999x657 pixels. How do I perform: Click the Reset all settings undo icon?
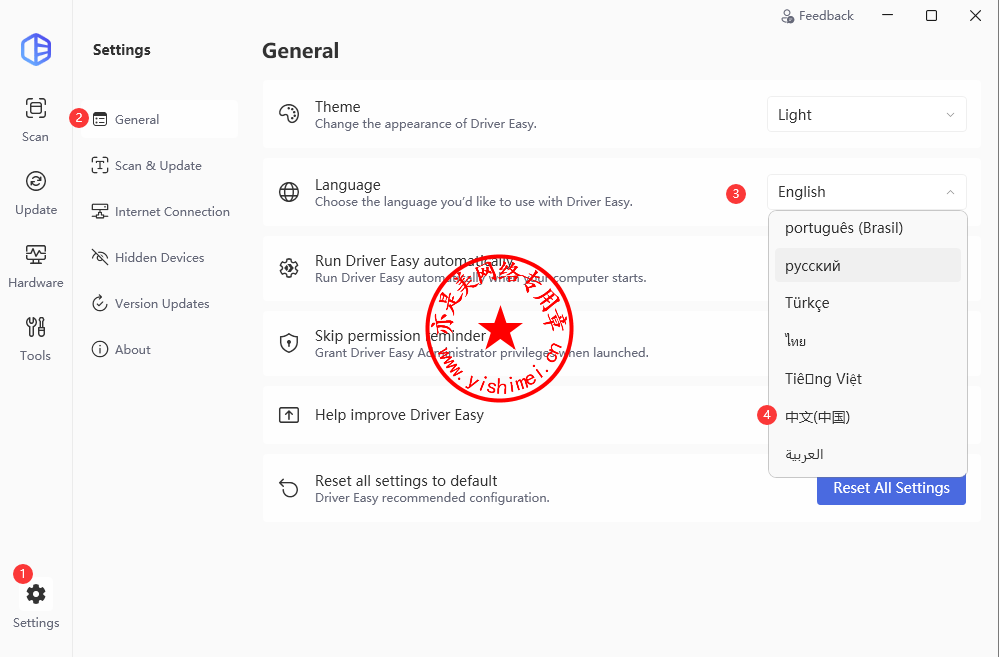289,488
